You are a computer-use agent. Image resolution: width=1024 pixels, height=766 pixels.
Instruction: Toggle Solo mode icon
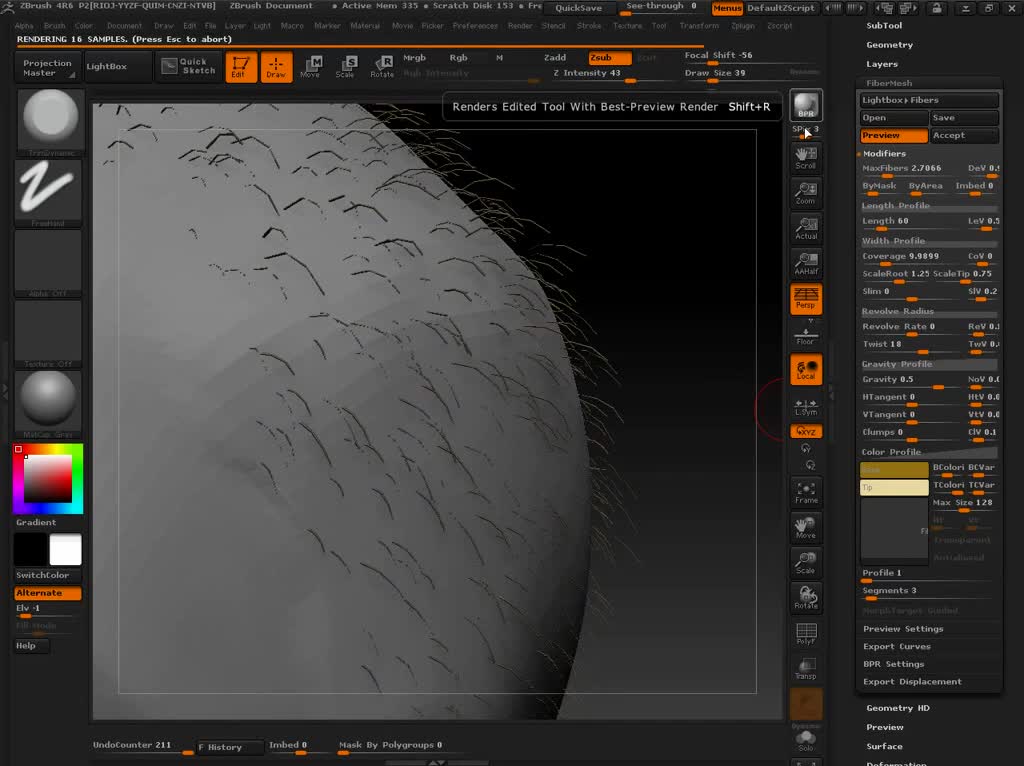[x=806, y=741]
